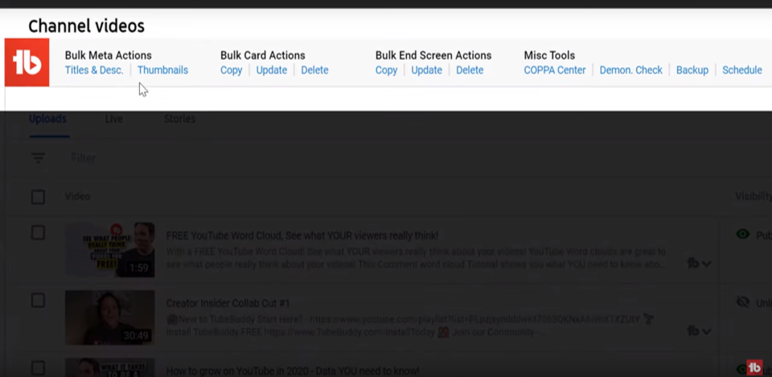Image resolution: width=772 pixels, height=377 pixels.
Task: Open the Thumbnails bulk action
Action: (162, 70)
